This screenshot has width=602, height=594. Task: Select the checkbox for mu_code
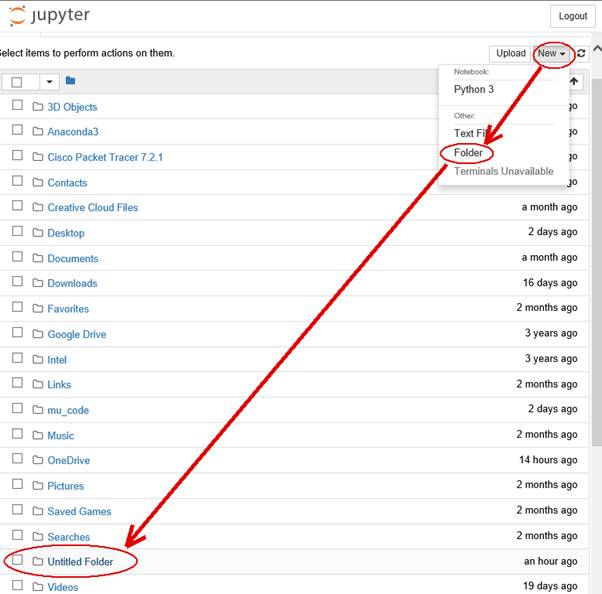[x=17, y=409]
